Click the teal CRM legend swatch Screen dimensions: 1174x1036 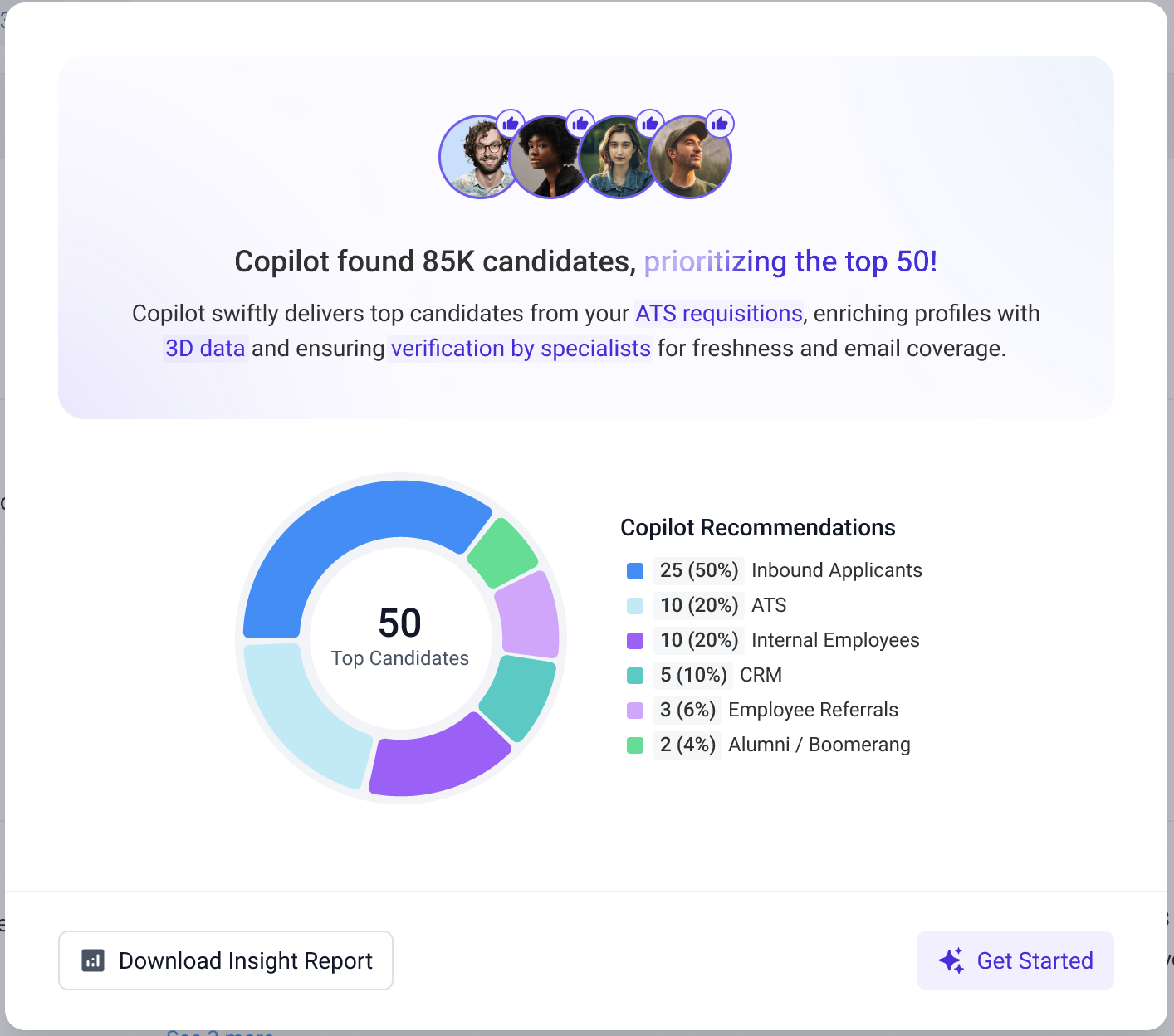635,676
